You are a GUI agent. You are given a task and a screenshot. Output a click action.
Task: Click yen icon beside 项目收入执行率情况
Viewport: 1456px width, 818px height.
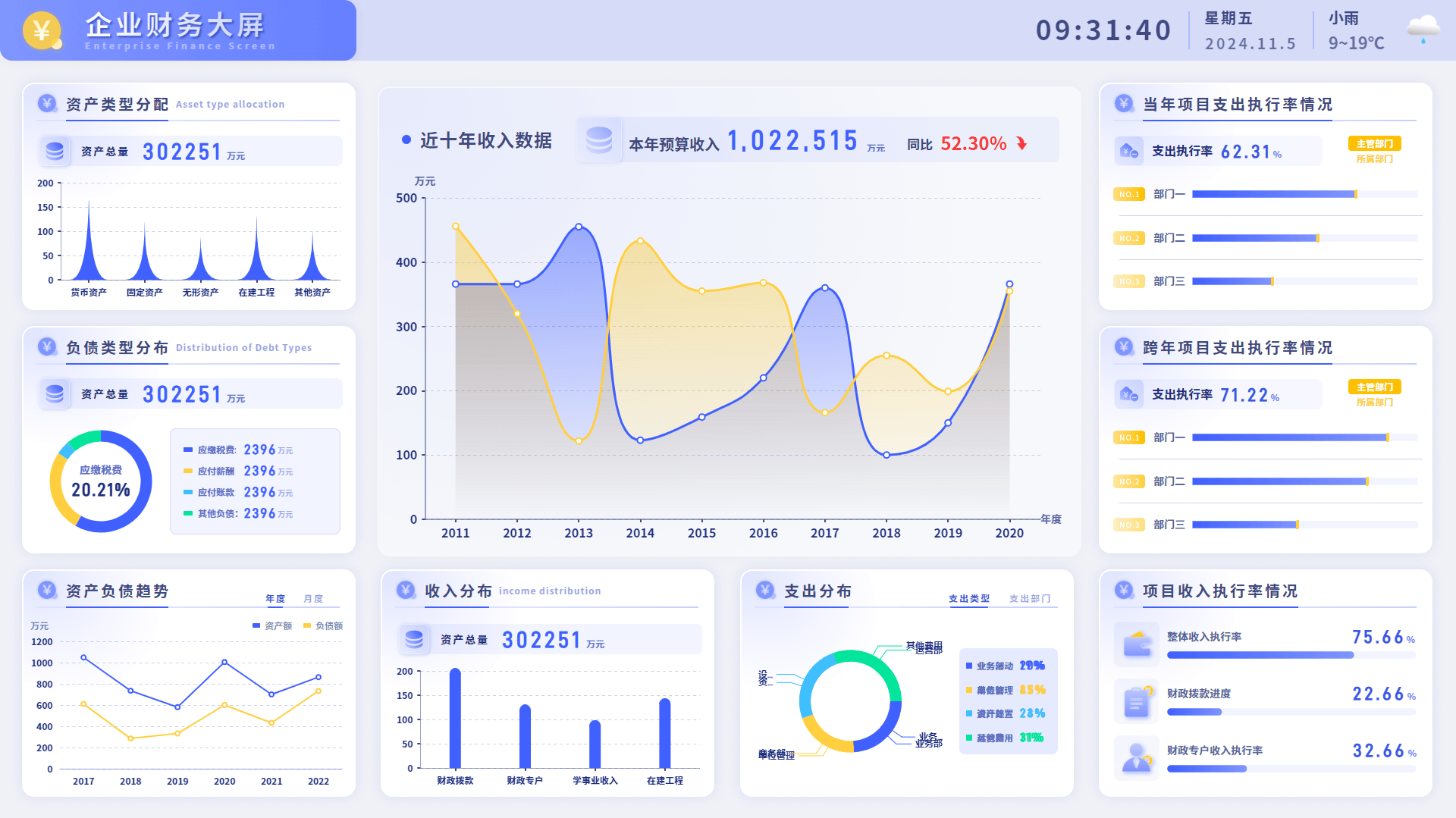pyautogui.click(x=1124, y=590)
